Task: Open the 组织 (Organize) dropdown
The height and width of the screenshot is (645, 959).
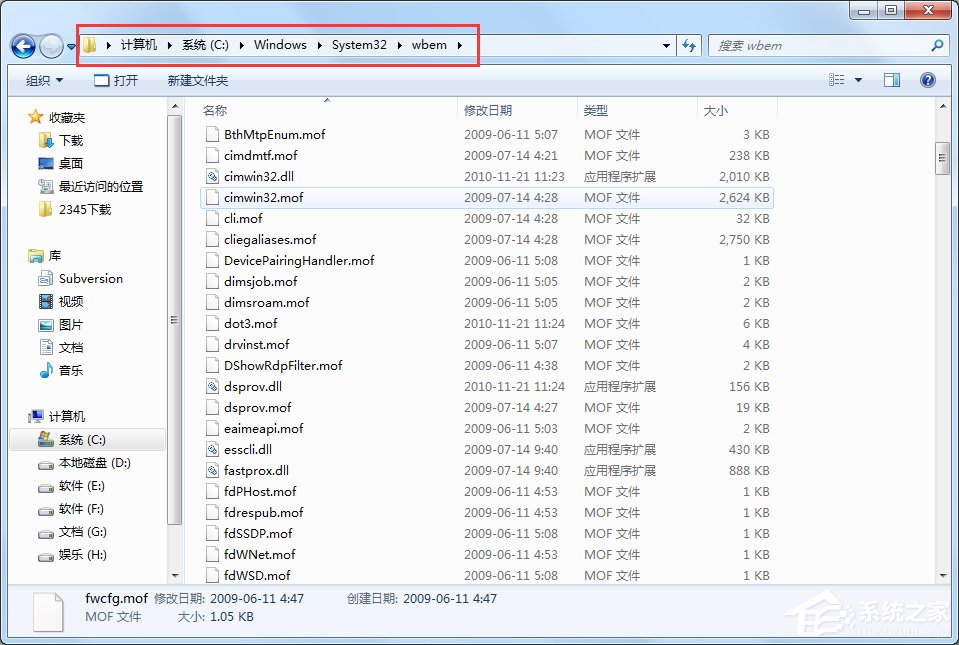Action: (x=42, y=80)
